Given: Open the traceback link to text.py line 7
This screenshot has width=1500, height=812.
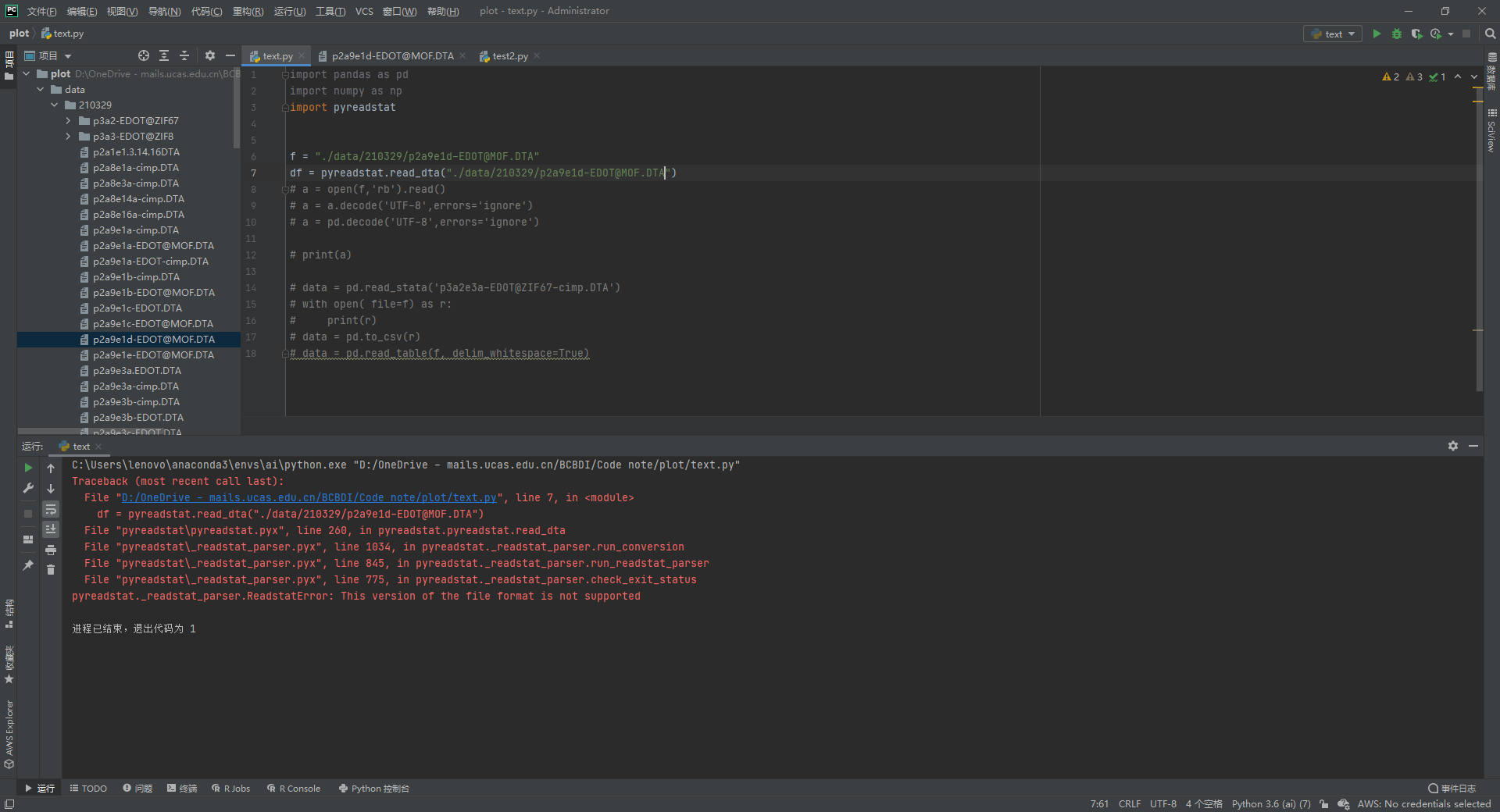Looking at the screenshot, I should 311,497.
